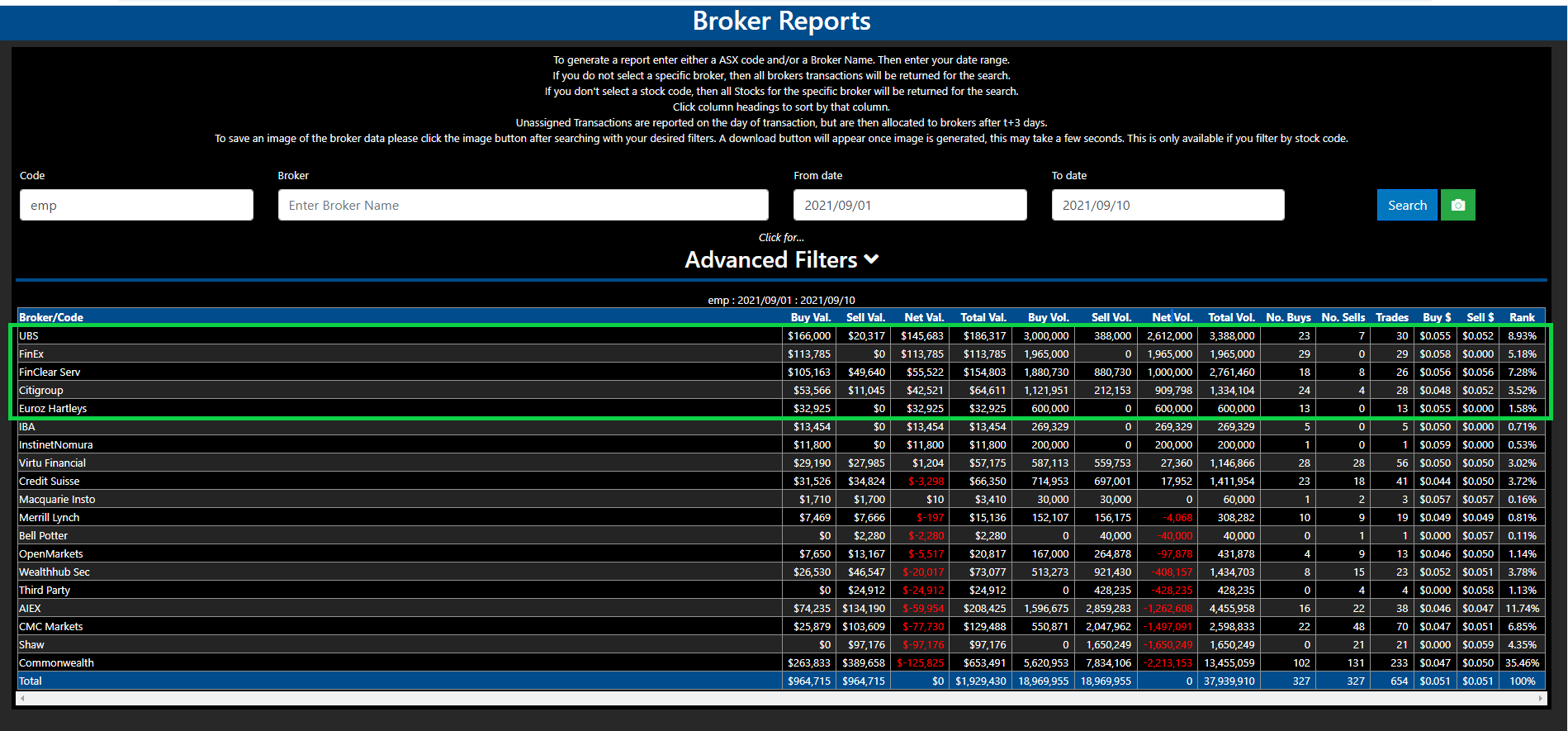1568x731 pixels.
Task: Select the FinClear Serv broker name
Action: click(x=50, y=372)
